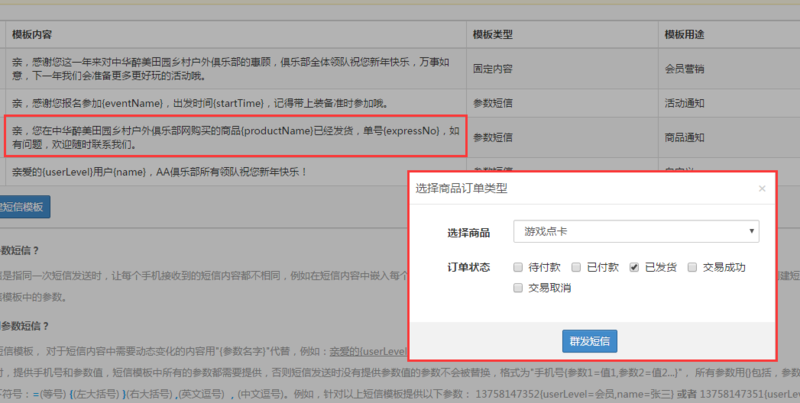
Task: Check the 待付款 order status box
Action: [x=517, y=268]
